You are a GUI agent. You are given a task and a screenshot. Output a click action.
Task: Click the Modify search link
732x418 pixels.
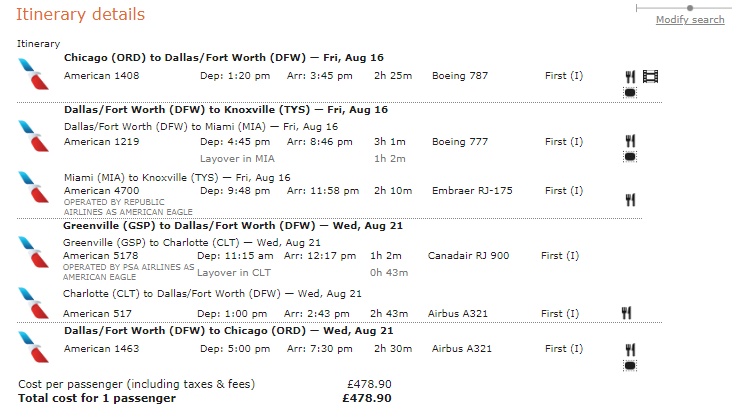[690, 20]
